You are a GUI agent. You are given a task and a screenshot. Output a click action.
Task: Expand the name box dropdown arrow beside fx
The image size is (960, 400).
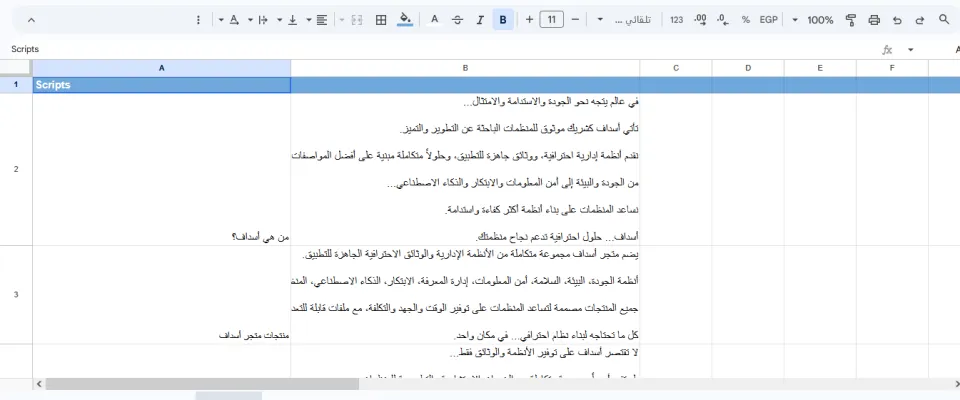910,50
